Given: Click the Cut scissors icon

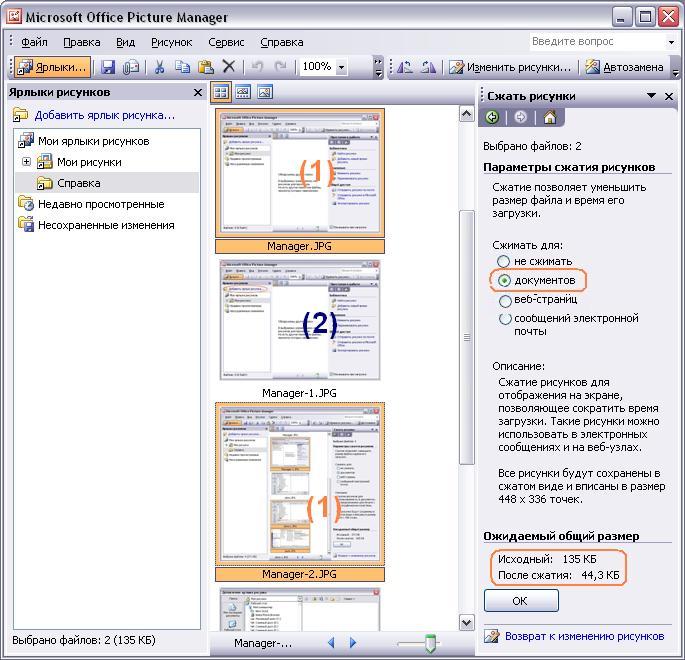Looking at the screenshot, I should click(159, 67).
